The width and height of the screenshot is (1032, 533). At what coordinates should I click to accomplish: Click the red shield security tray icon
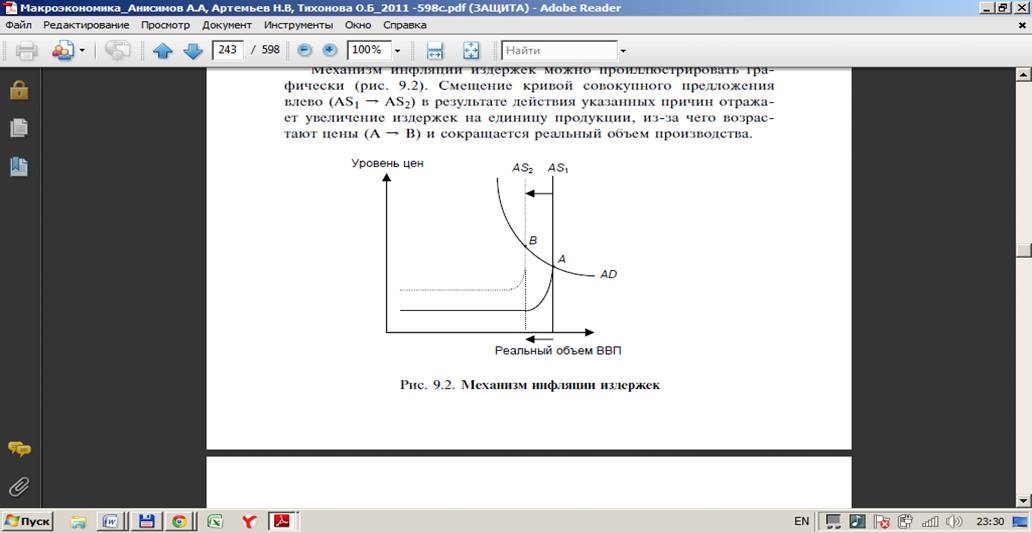(x=883, y=522)
